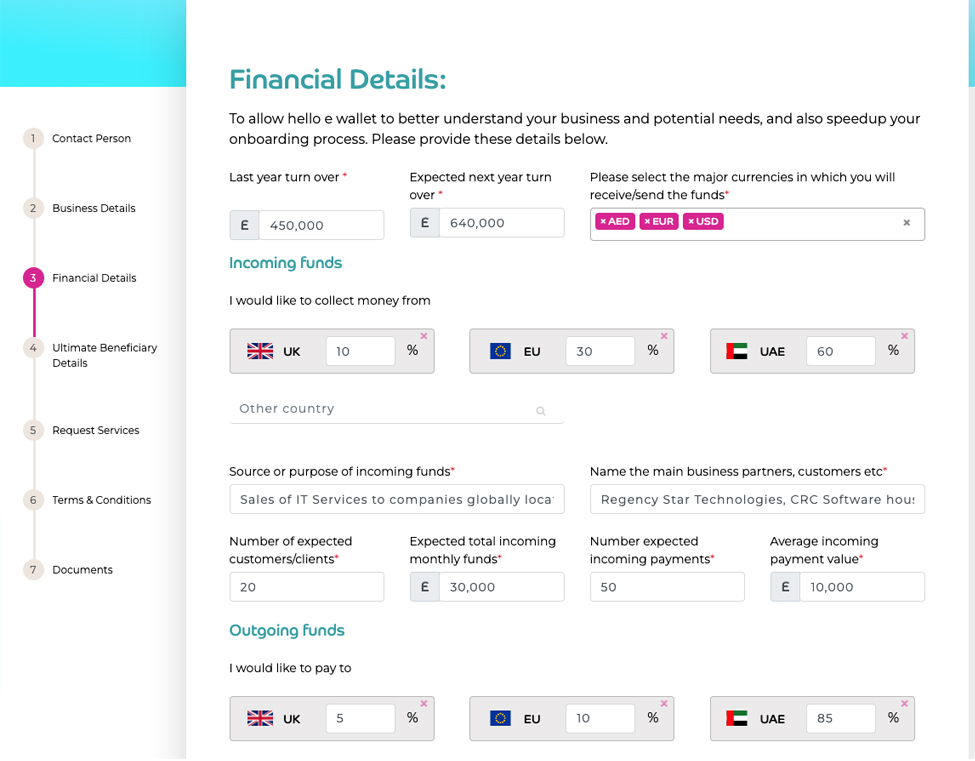Go to Business Details step
The width and height of the screenshot is (975, 761).
pos(93,209)
